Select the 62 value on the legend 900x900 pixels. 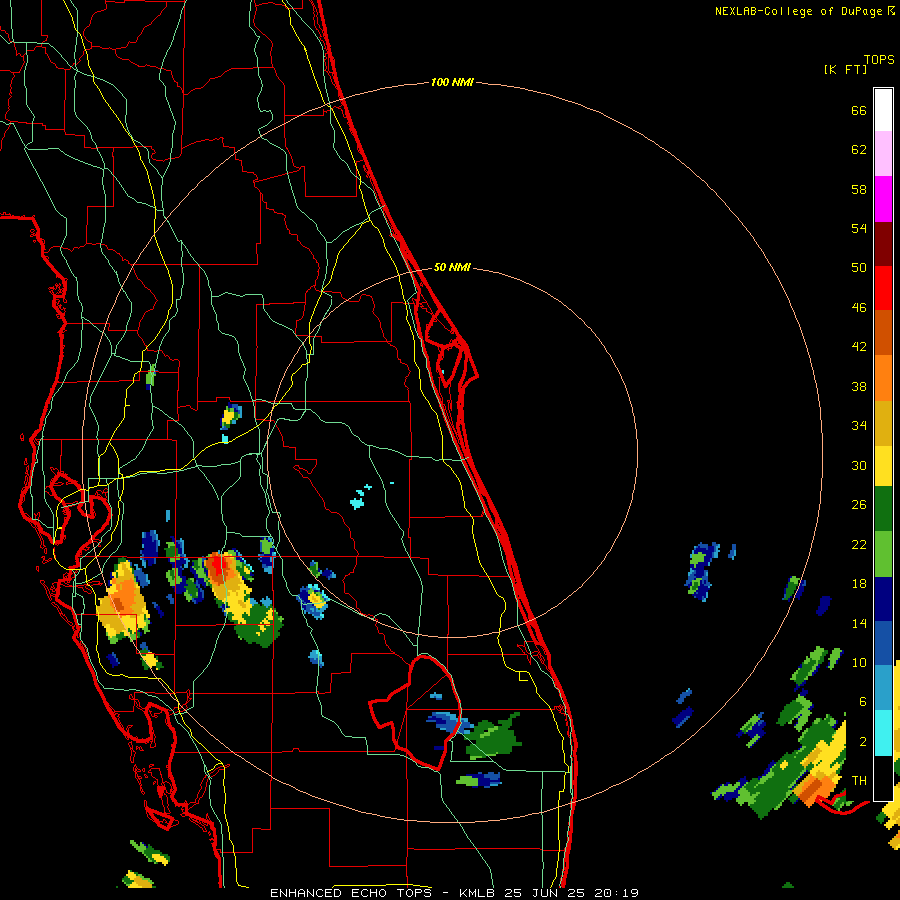click(859, 150)
